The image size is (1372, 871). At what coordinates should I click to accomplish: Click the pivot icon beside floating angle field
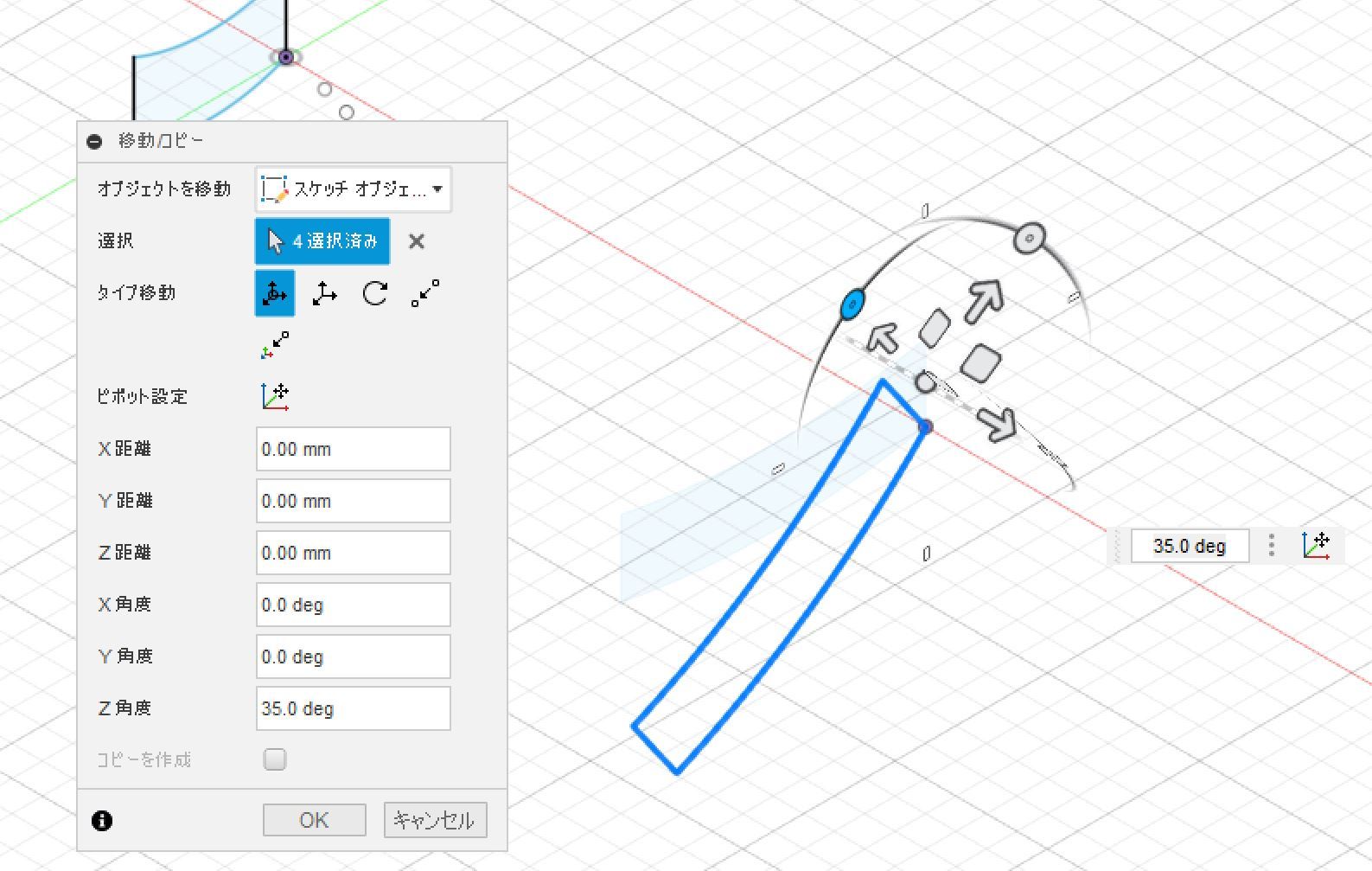[x=1316, y=545]
